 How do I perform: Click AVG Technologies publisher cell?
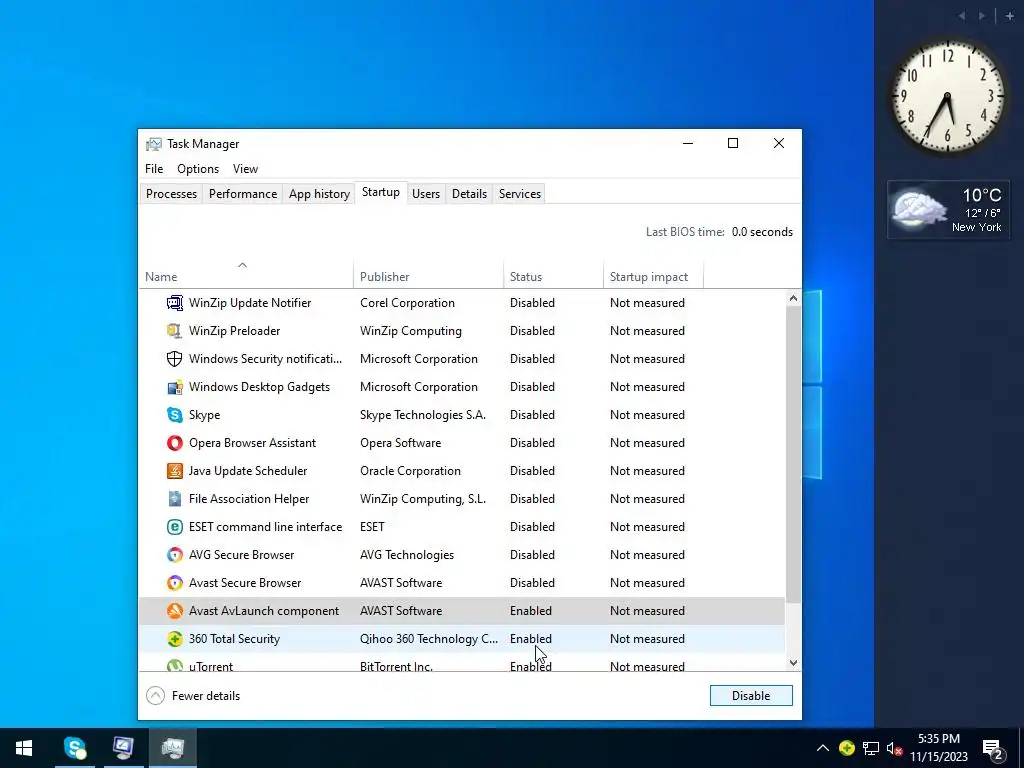407,555
